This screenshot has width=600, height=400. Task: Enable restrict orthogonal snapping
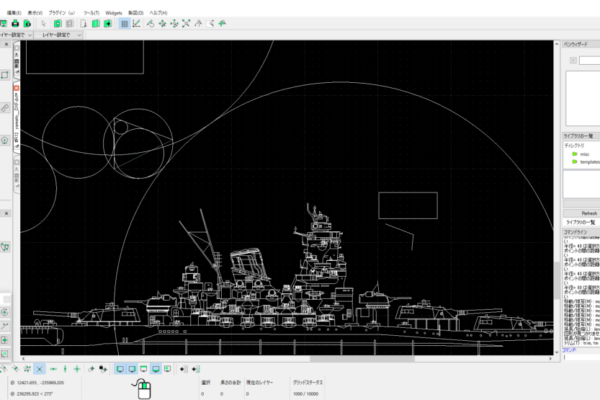pos(77,369)
